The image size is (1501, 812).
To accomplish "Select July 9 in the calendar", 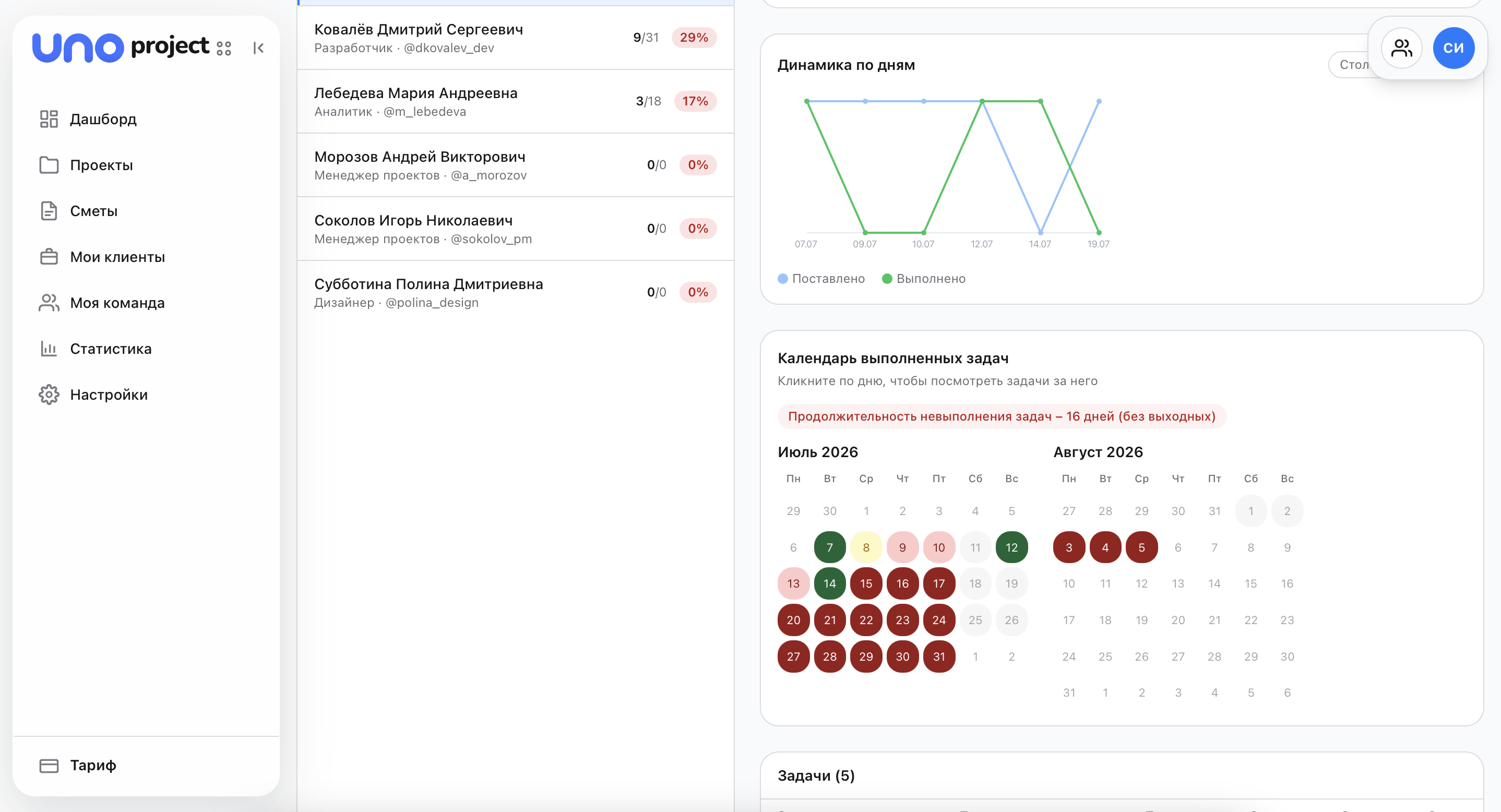I will (902, 547).
